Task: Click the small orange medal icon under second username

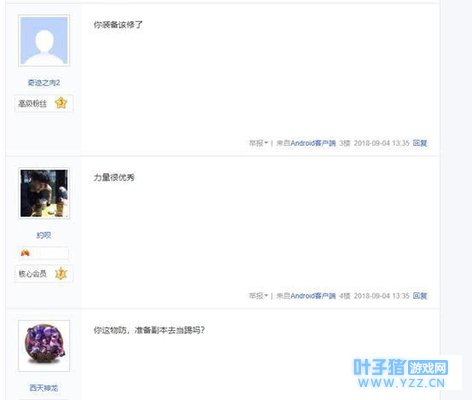Action: 25,253
